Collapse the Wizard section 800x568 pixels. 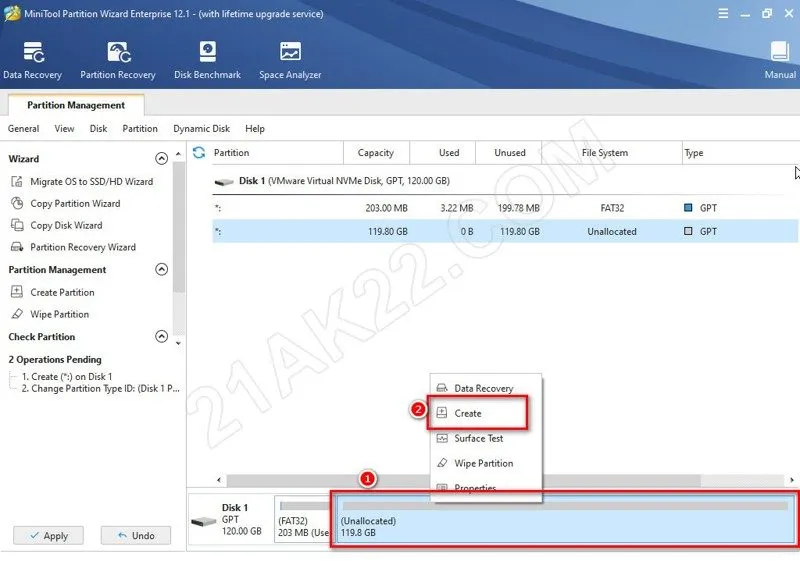pos(161,159)
